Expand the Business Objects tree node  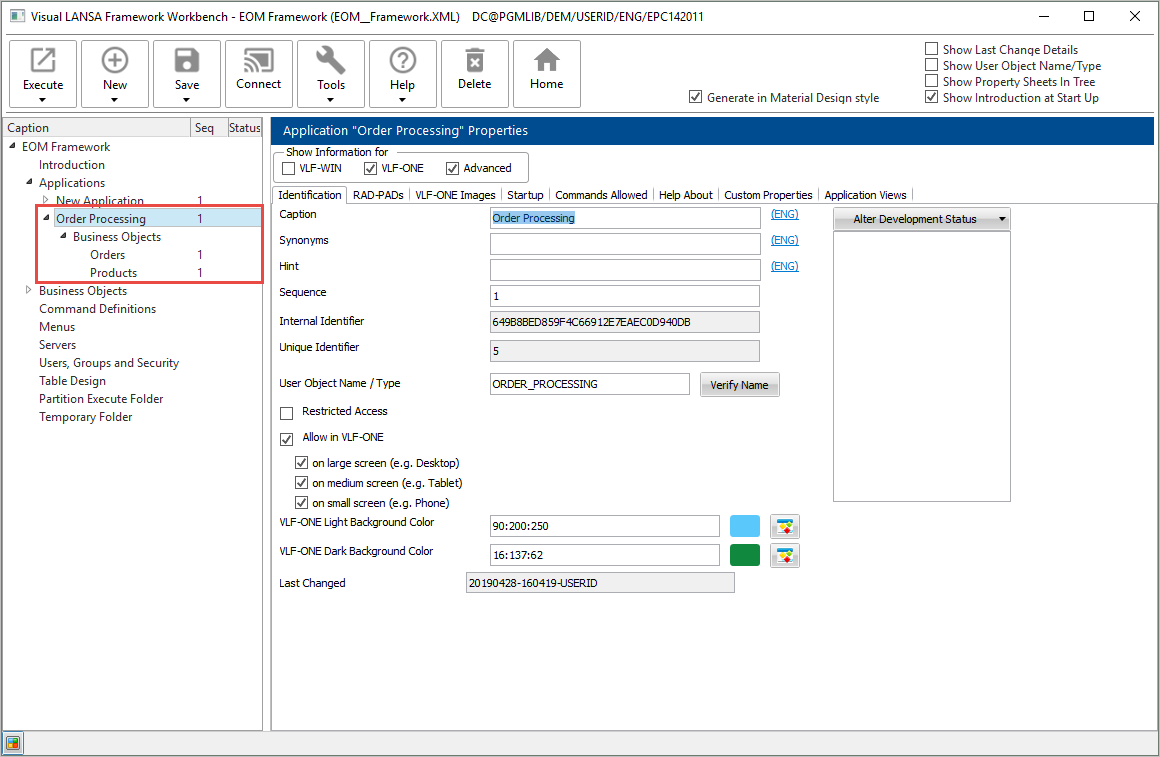29,291
